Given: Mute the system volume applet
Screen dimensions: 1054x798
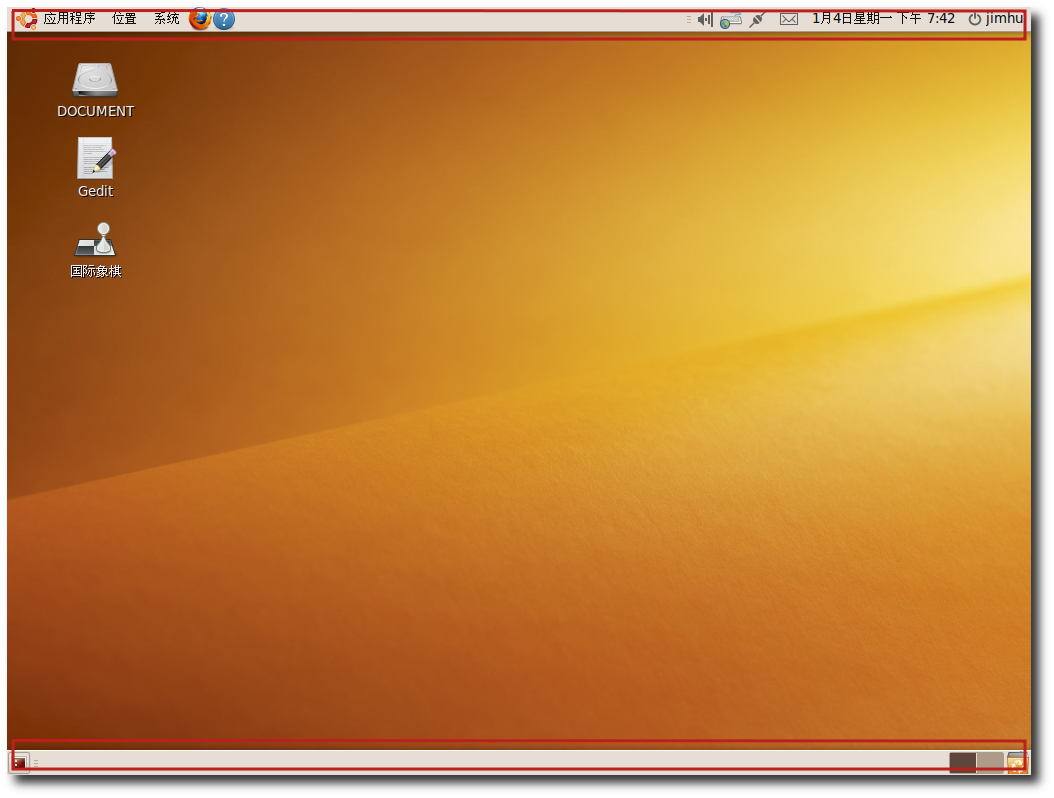Looking at the screenshot, I should point(705,19).
